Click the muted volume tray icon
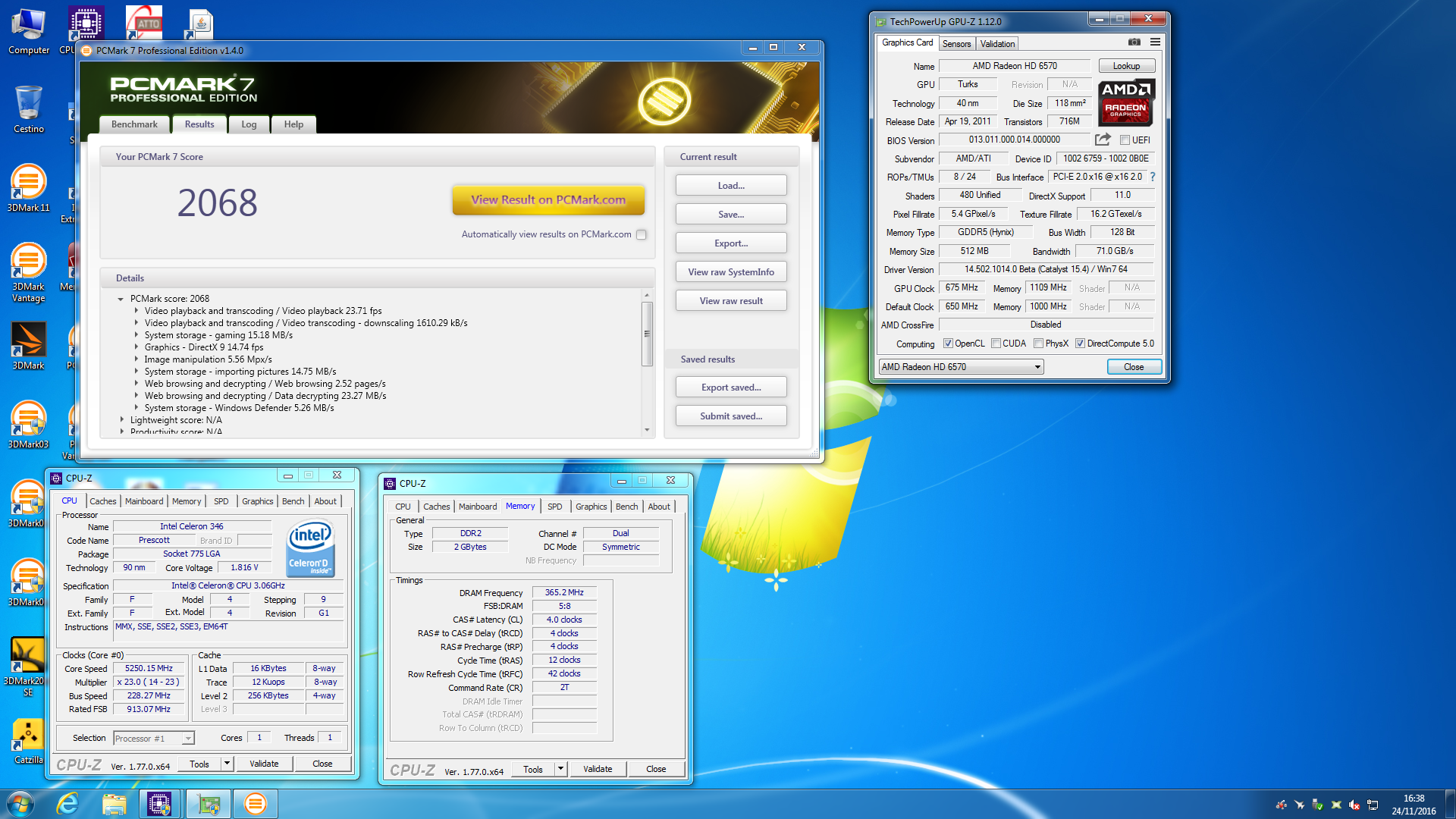Screen dimensions: 1456x819 (x=1354, y=805)
